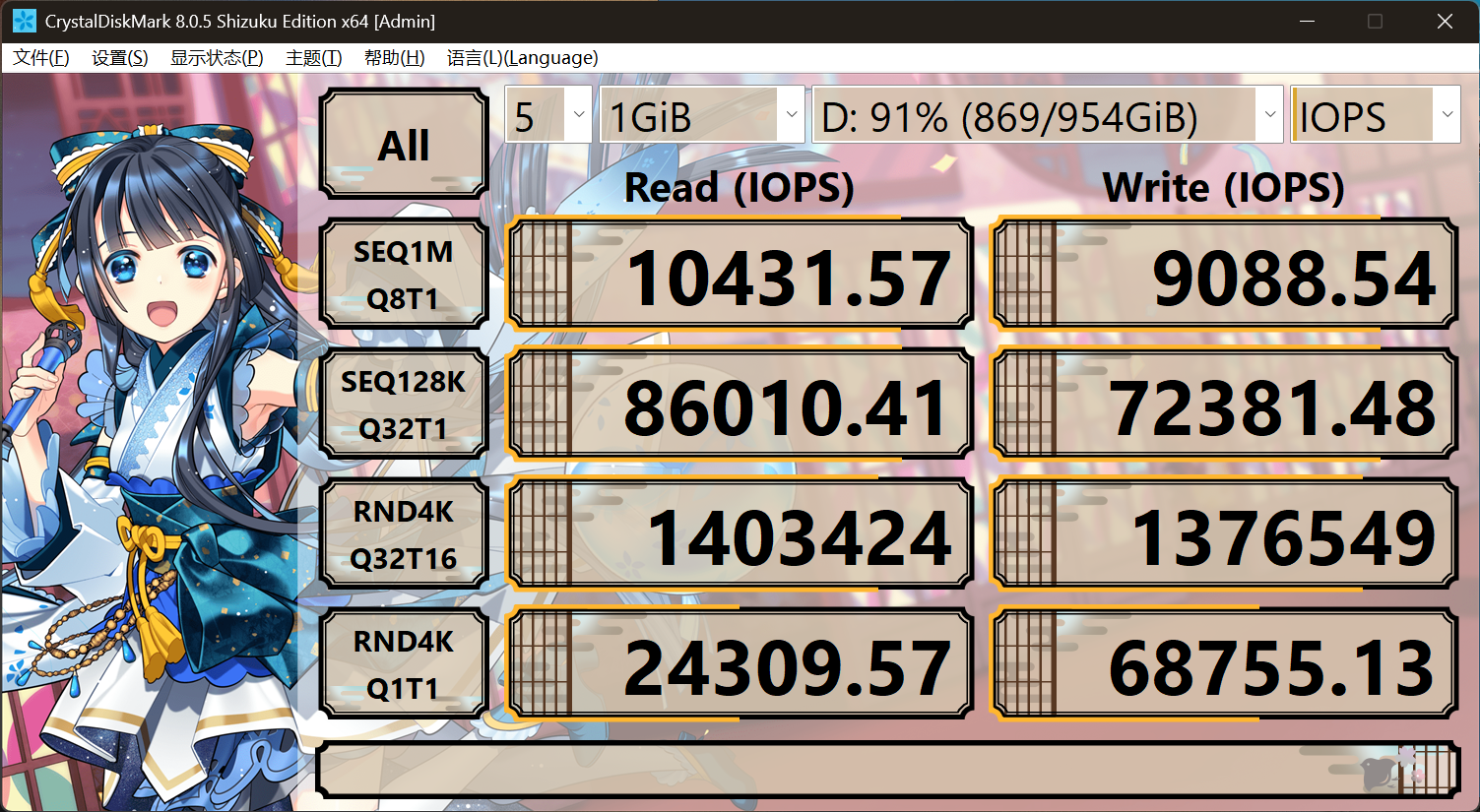Start the SEQ128K Q32T1 test

pyautogui.click(x=404, y=405)
